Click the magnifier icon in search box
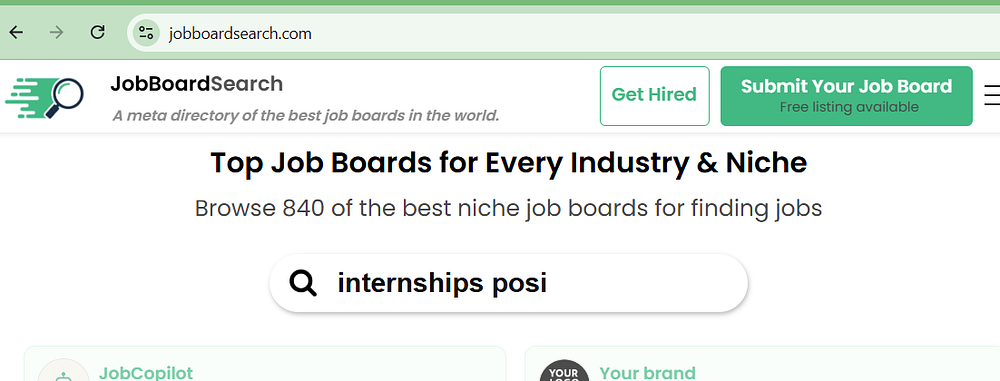Image resolution: width=1000 pixels, height=381 pixels. (303, 283)
